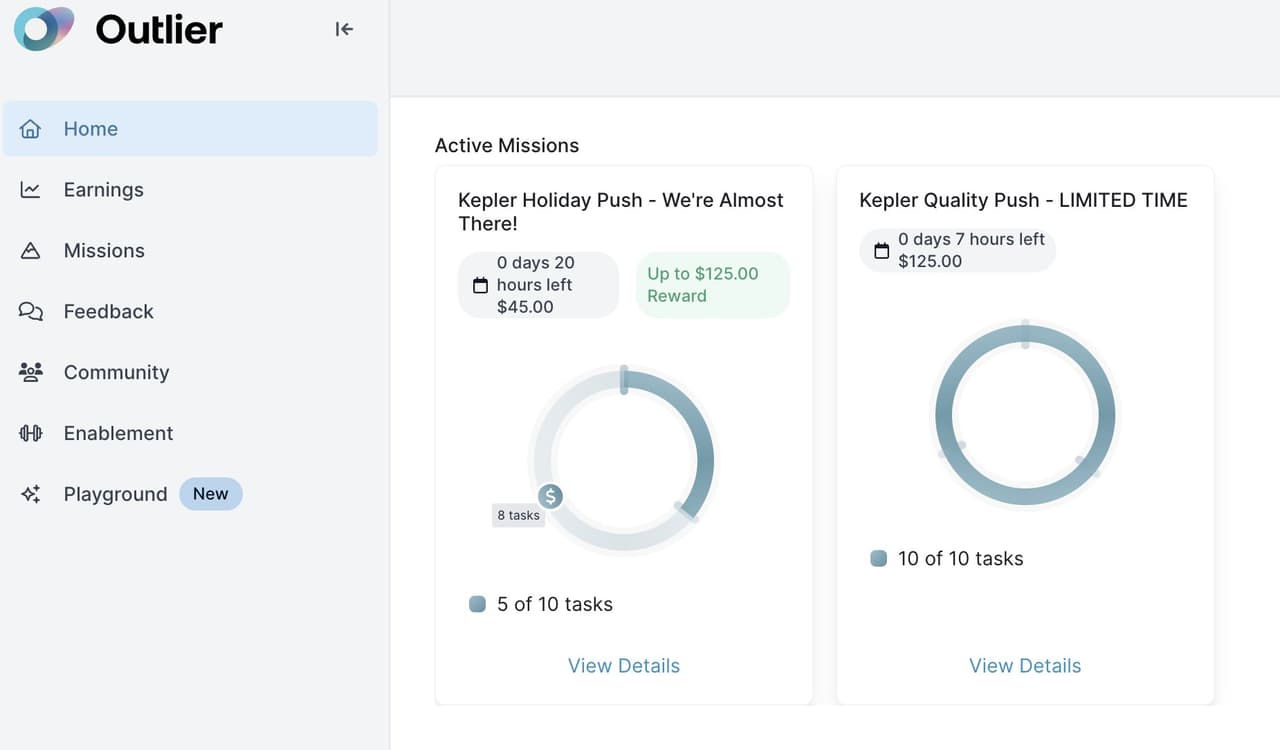Click the Active Missions heading

point(507,145)
